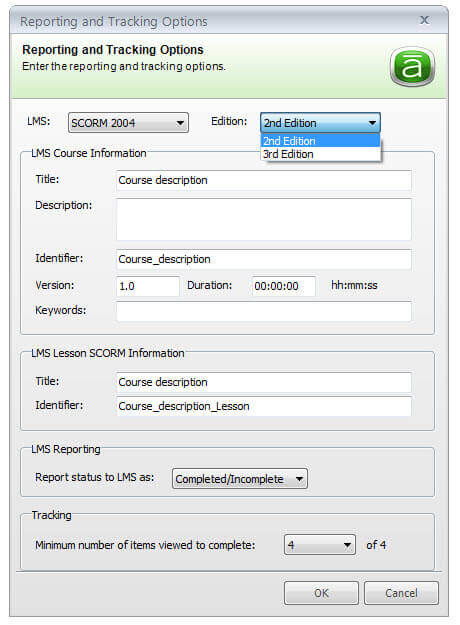
Task: Click the Keywords input field
Action: tap(263, 311)
